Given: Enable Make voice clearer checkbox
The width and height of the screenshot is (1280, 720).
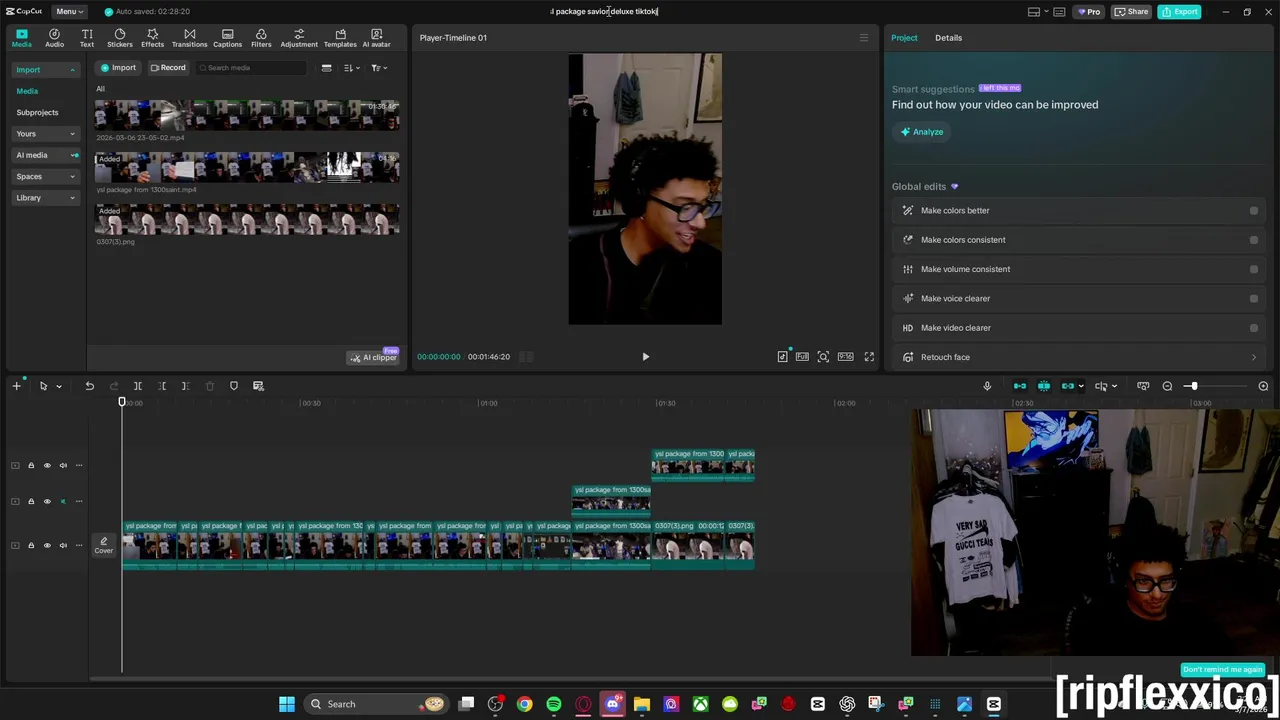Looking at the screenshot, I should coord(1254,299).
